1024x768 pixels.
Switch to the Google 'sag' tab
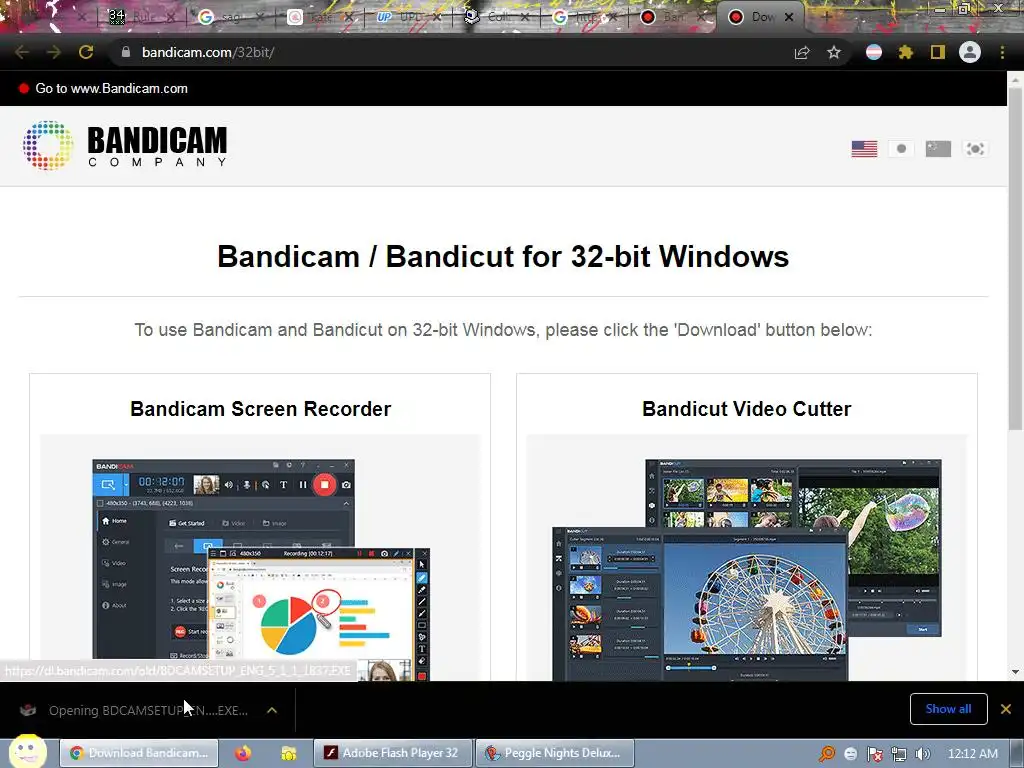click(231, 17)
